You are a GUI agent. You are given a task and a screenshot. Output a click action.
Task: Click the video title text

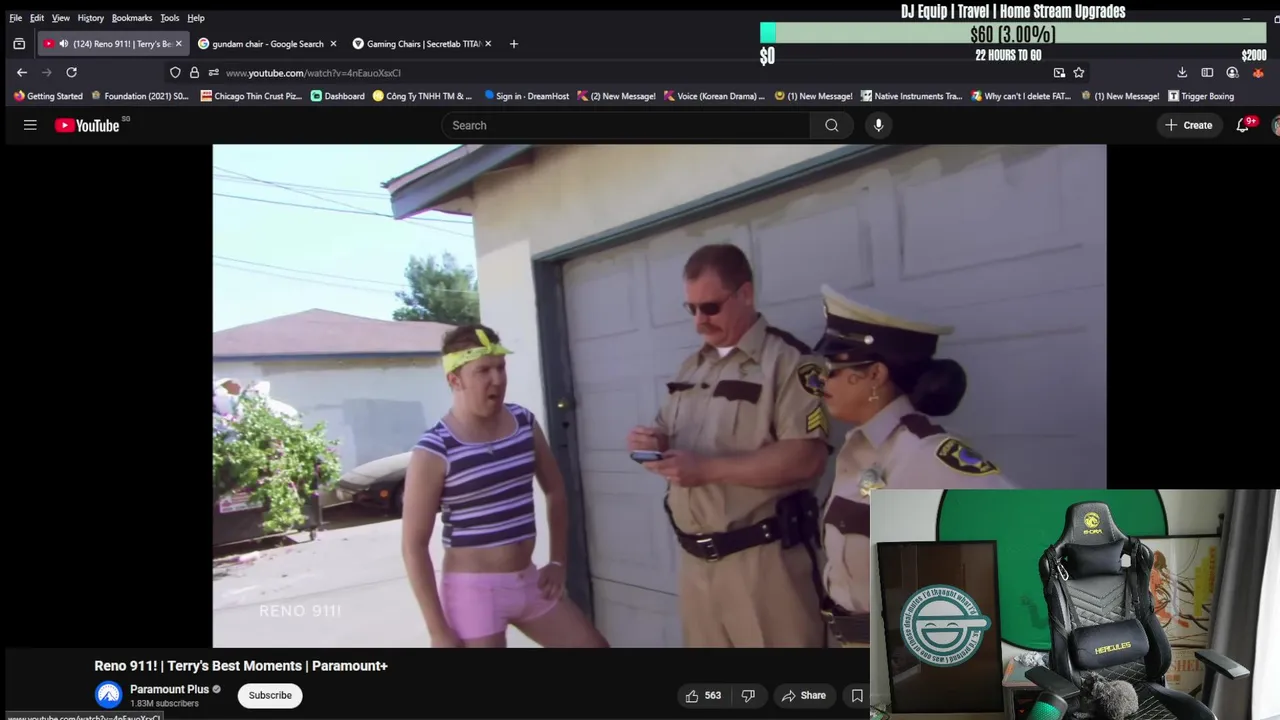tap(241, 666)
